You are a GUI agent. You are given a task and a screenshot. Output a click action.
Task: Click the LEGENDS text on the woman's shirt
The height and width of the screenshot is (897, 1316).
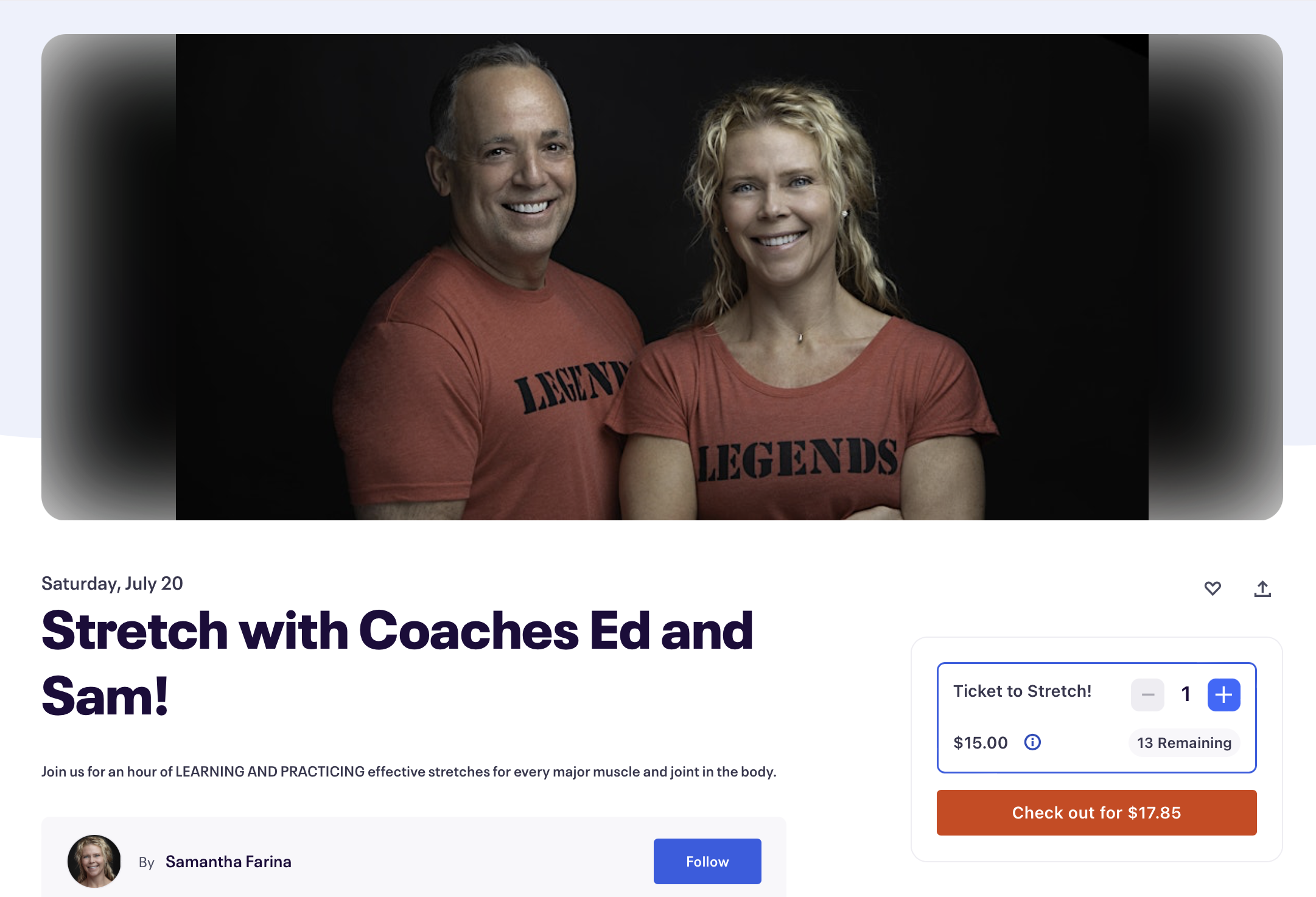click(797, 459)
